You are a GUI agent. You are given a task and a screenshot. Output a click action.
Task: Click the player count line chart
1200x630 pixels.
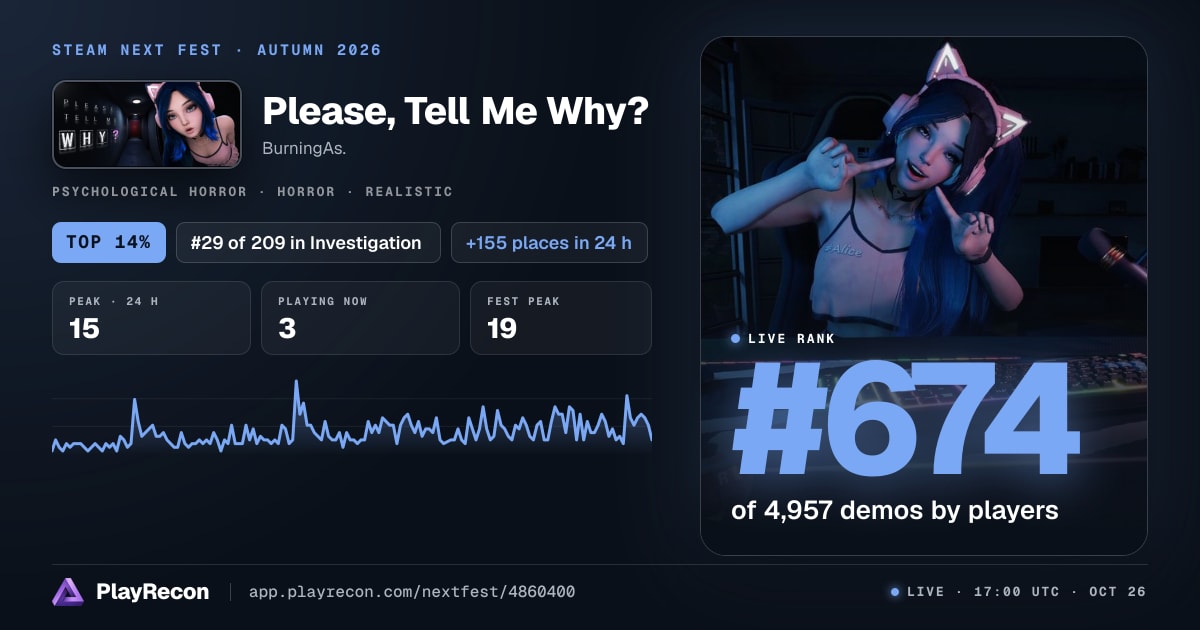click(352, 418)
